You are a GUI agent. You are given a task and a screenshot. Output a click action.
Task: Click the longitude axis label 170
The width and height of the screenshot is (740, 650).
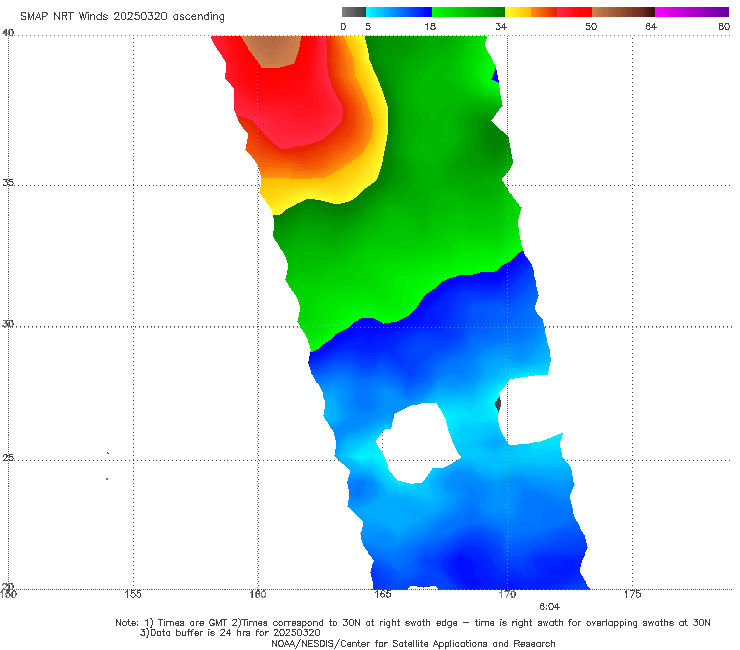[x=507, y=594]
